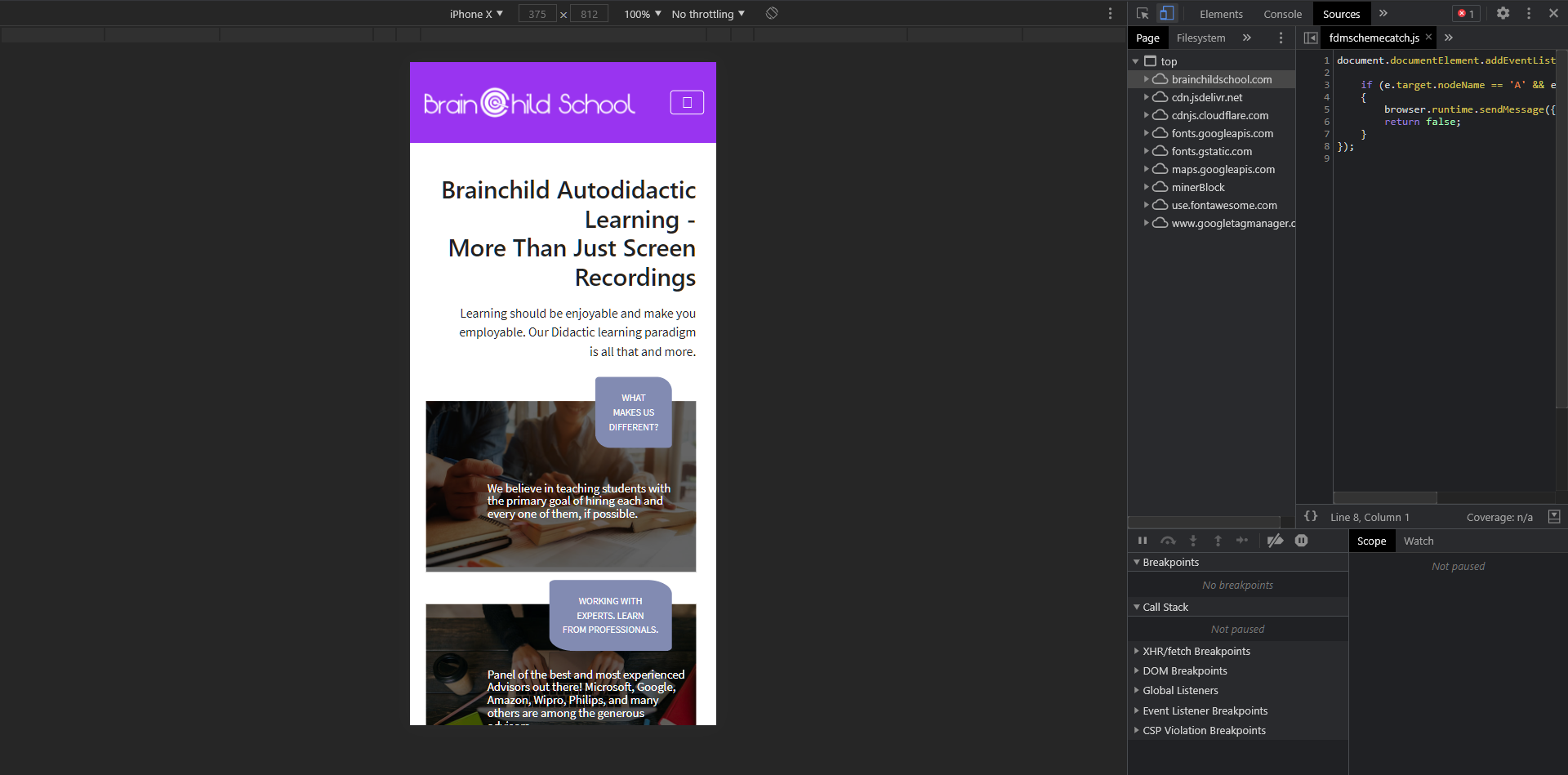Expand maps.googleapis.com tree node
Viewport: 1568px width, 775px height.
tap(1146, 169)
